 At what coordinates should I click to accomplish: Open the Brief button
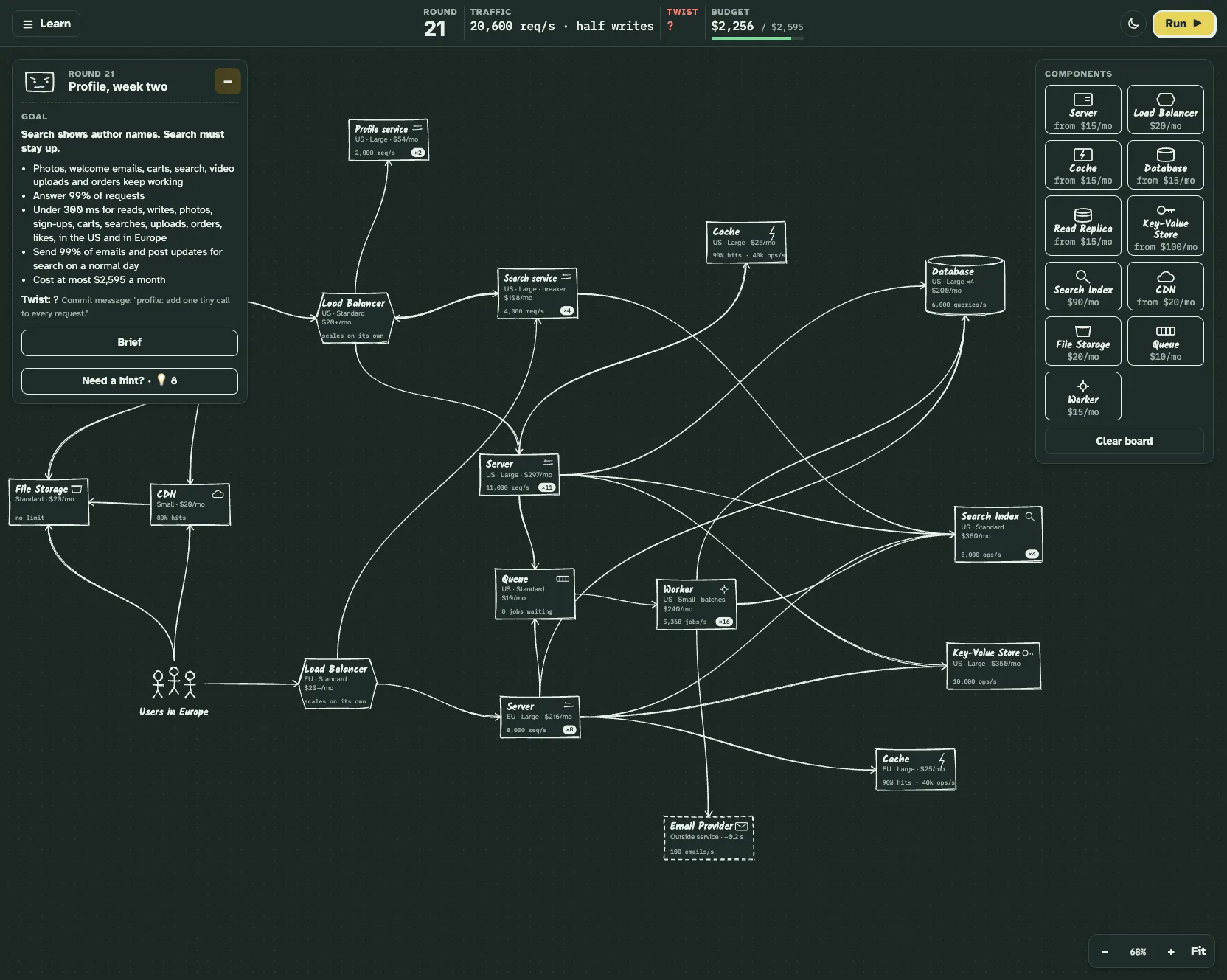tap(130, 342)
